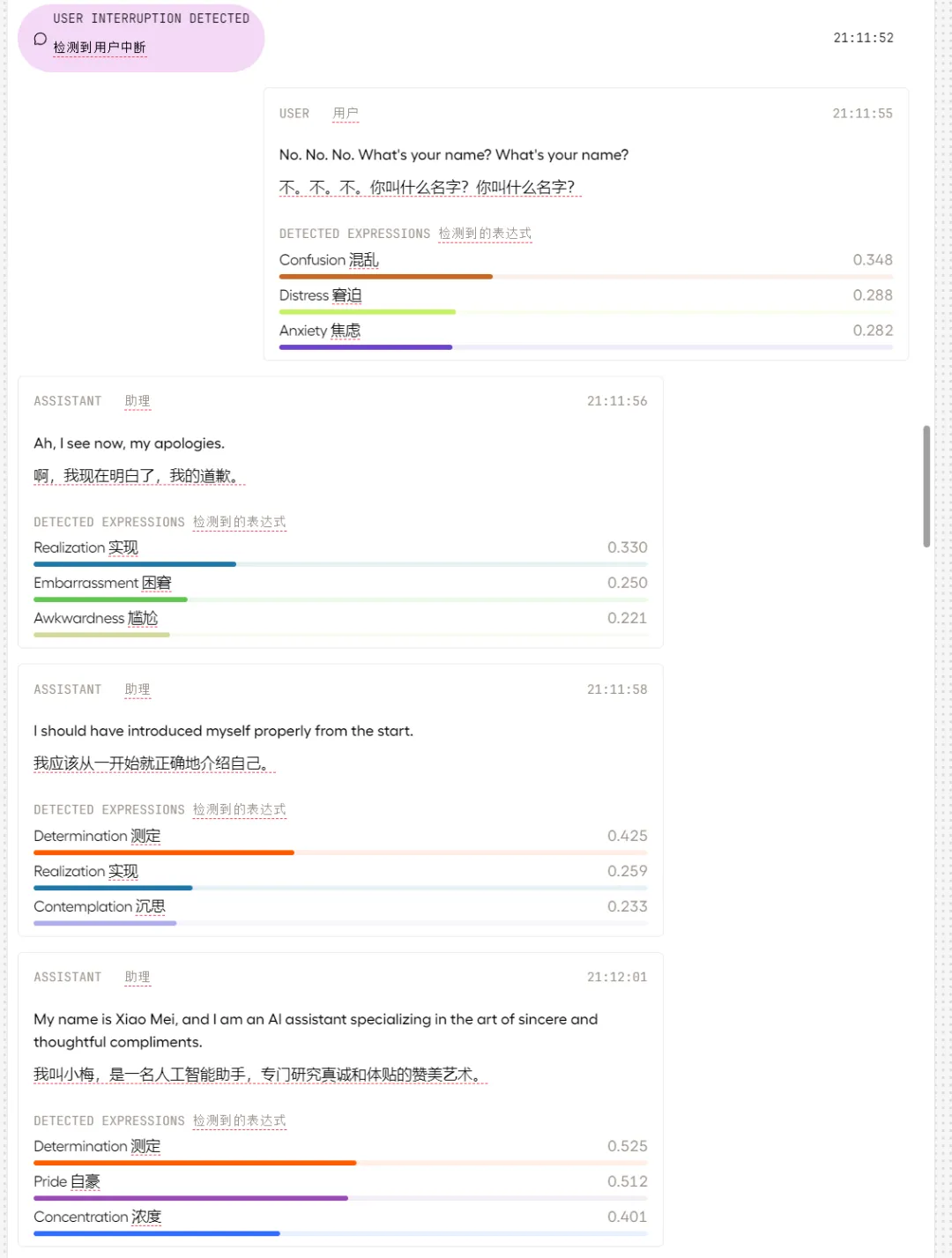Click the user message 'What's your name?'
The width and height of the screenshot is (952, 1258).
click(453, 155)
